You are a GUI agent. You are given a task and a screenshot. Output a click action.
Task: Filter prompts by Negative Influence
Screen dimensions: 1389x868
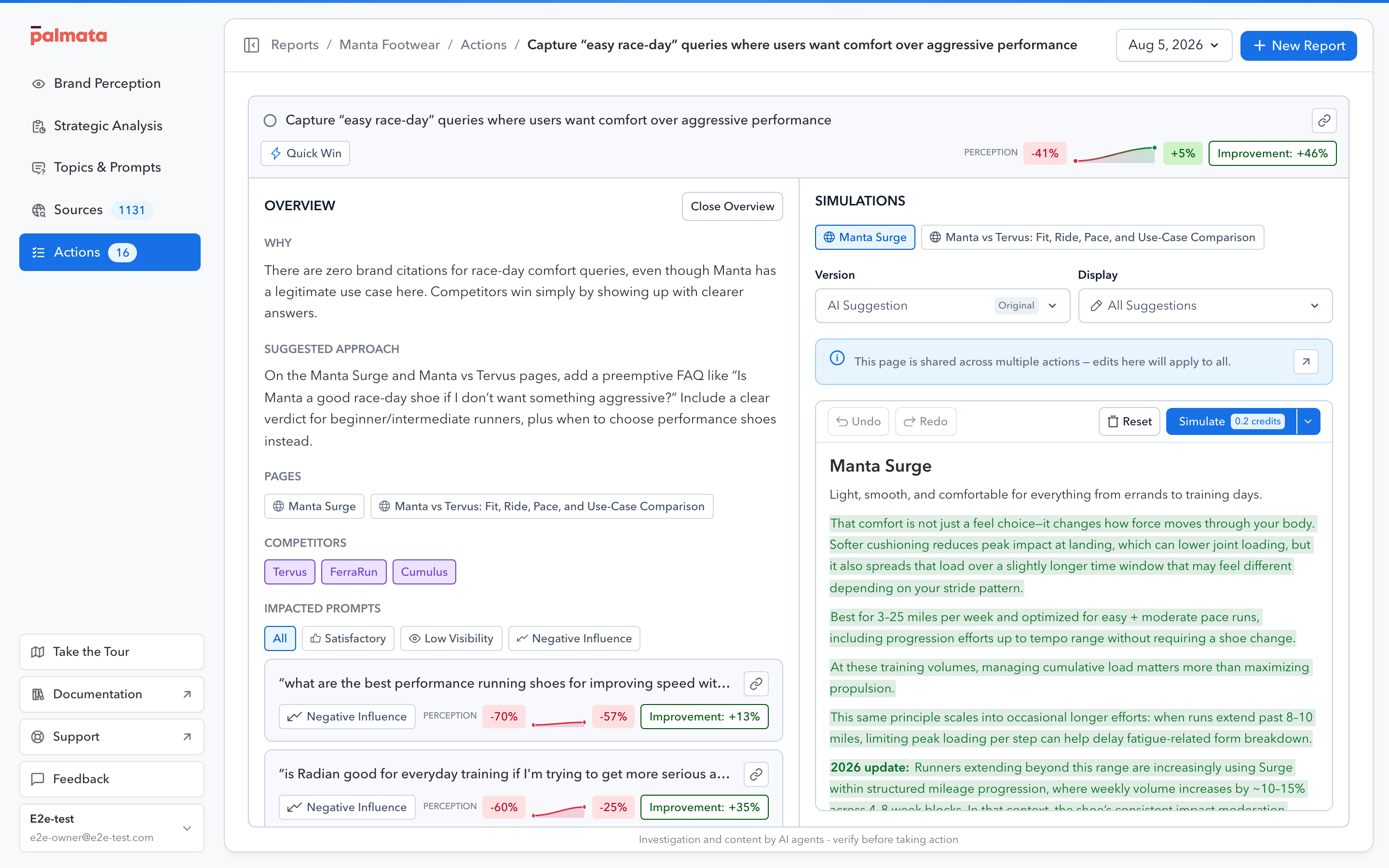click(573, 638)
